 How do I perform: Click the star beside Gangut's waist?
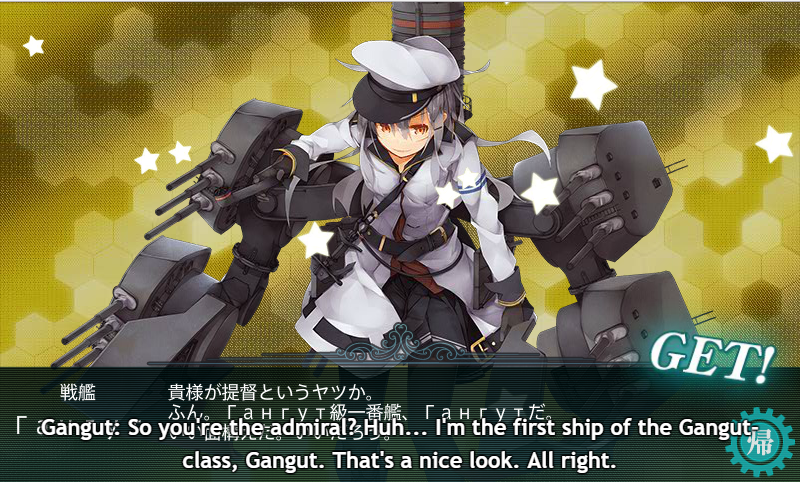pos(316,241)
